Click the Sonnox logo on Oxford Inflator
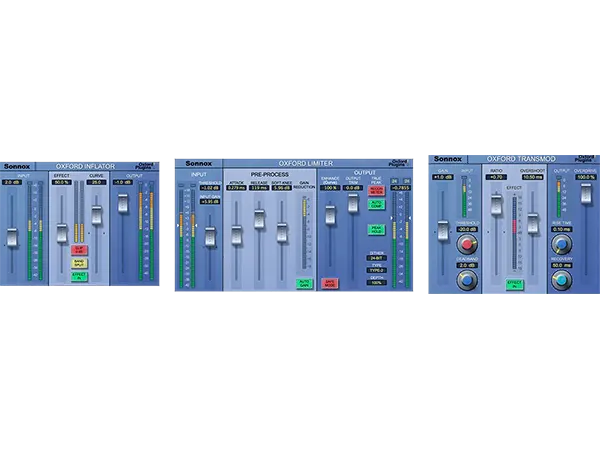 tap(17, 166)
